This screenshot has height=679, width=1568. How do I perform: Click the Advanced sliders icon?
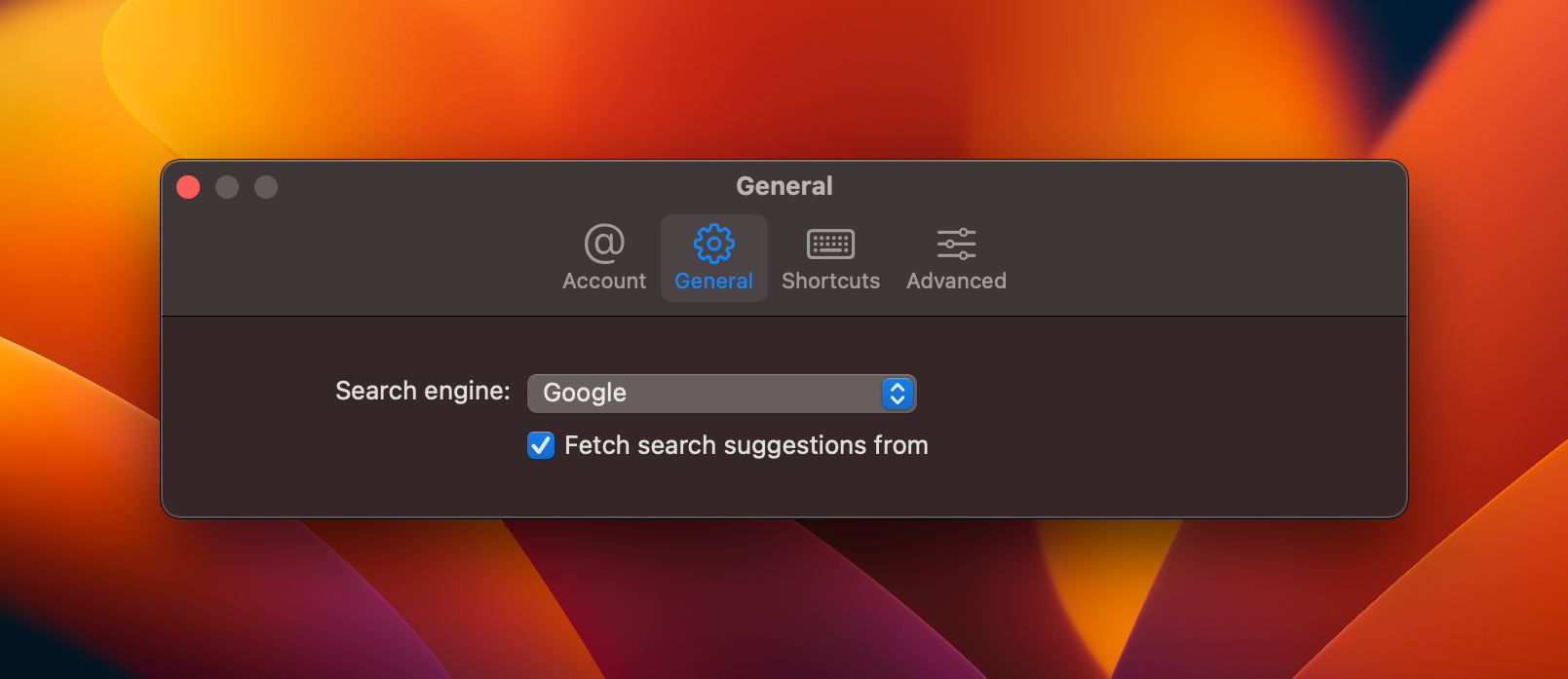pos(956,244)
